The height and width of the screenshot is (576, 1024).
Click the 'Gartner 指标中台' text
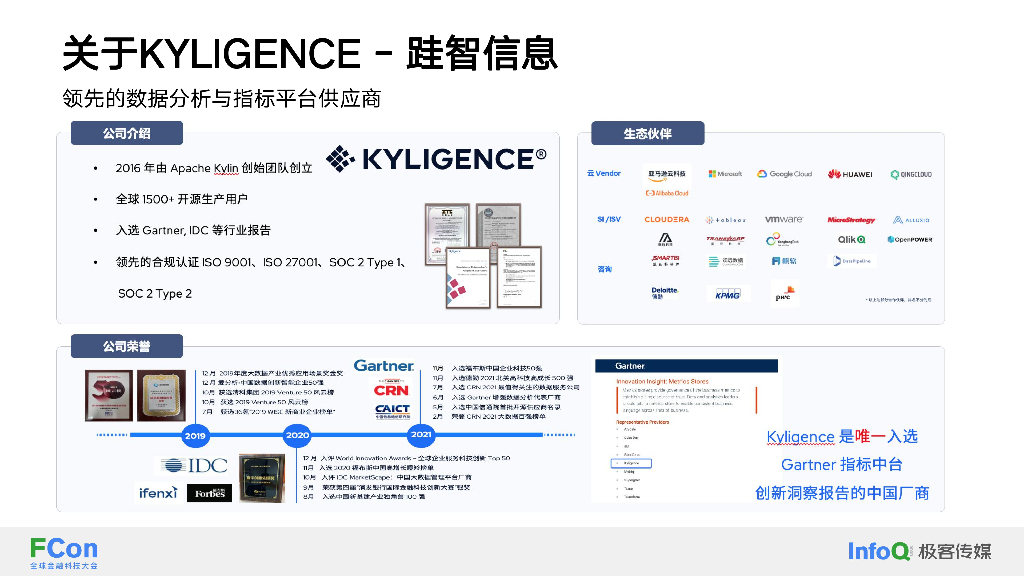coord(842,464)
